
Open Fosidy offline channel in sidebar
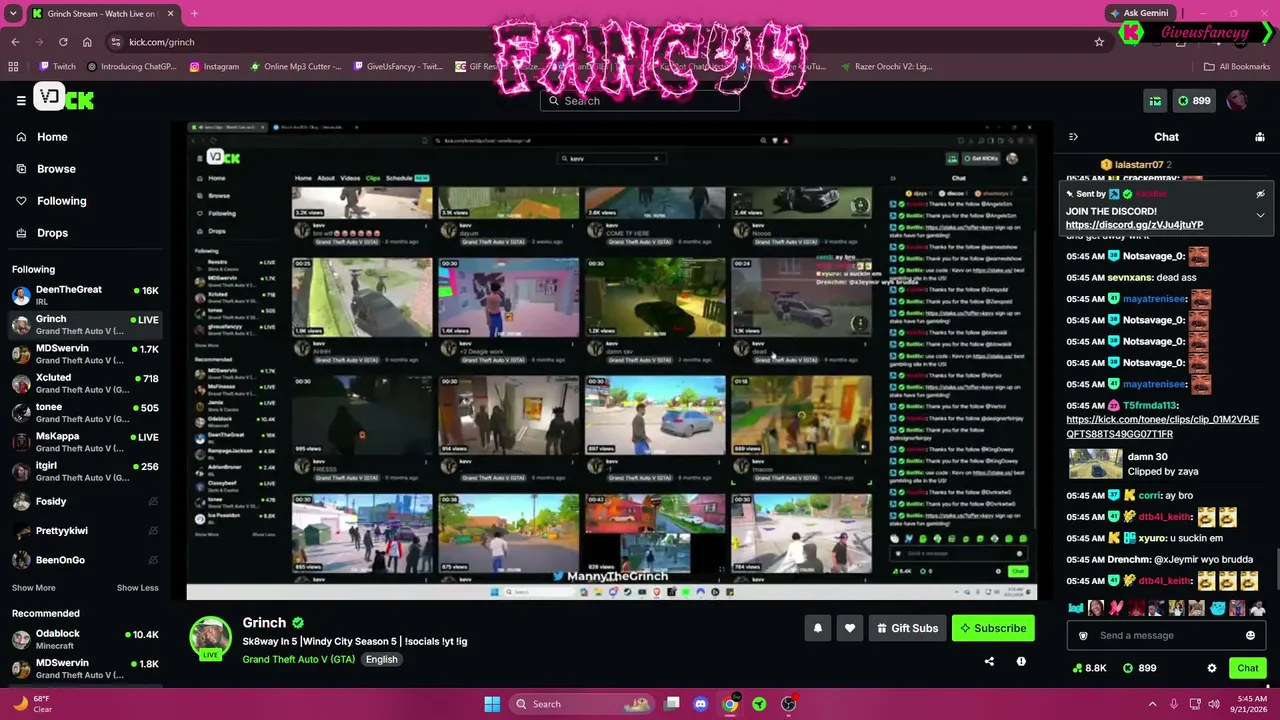[85, 501]
